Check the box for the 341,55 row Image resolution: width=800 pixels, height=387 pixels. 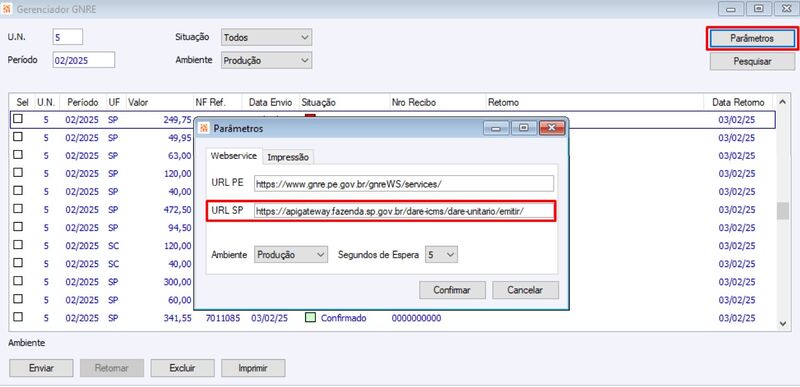pyautogui.click(x=18, y=317)
